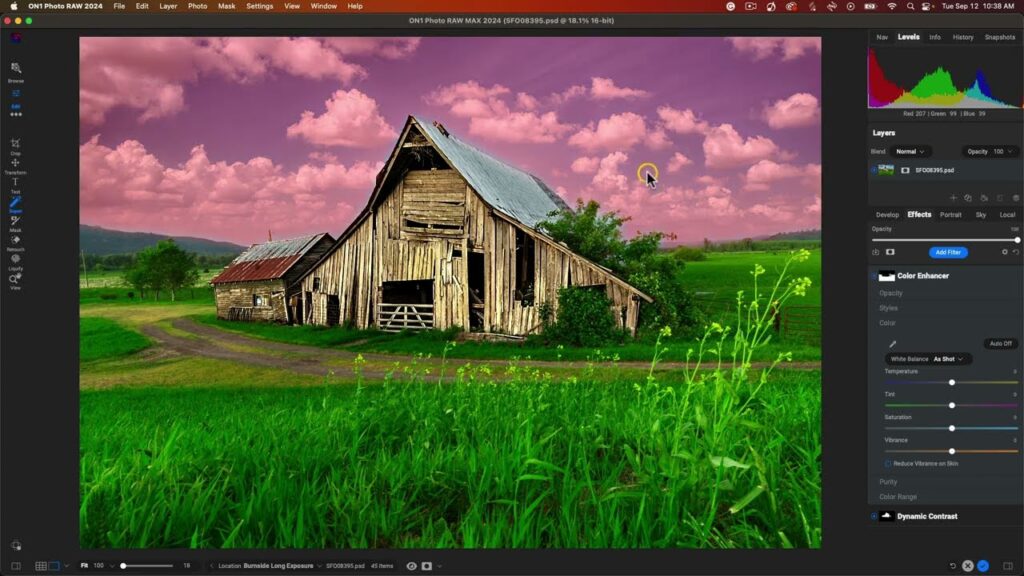Open the layer Blend mode Normal dropdown
The width and height of the screenshot is (1024, 576).
tap(907, 151)
